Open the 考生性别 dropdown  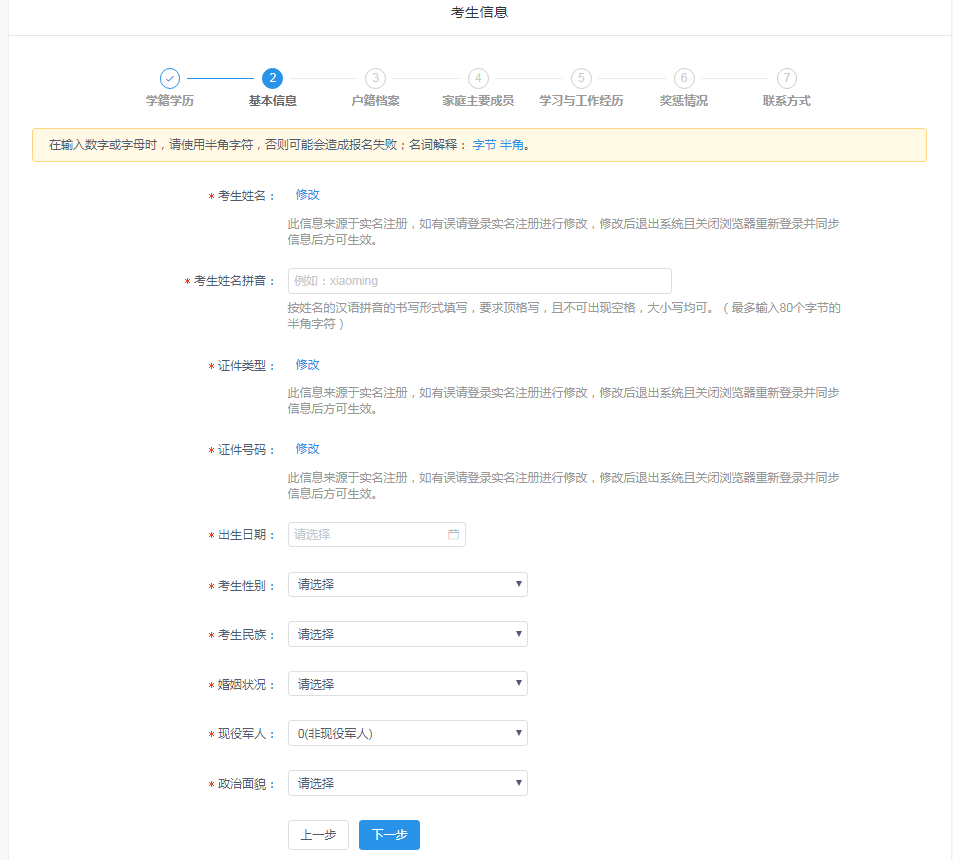(x=407, y=584)
